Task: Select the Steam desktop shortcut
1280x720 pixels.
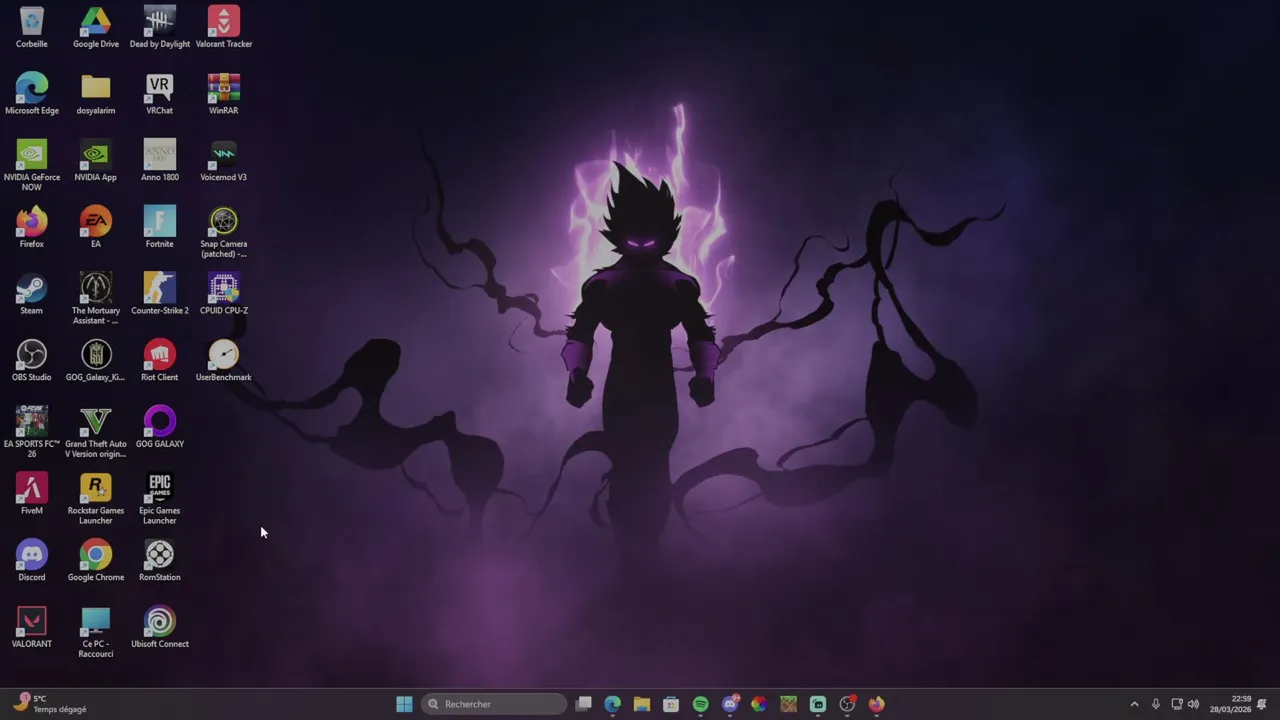Action: [32, 294]
